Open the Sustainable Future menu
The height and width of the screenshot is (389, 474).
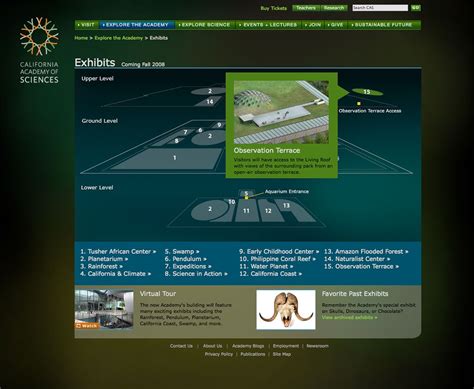(x=384, y=25)
